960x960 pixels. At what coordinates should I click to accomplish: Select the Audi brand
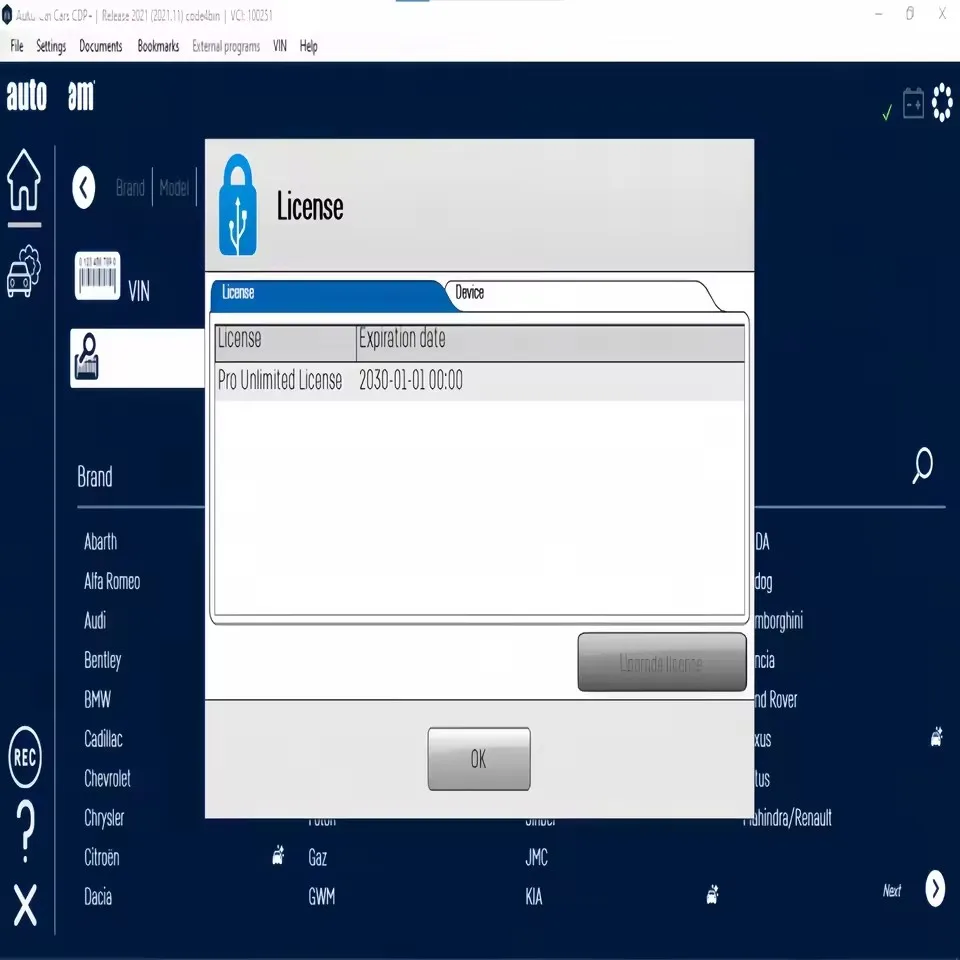point(95,621)
